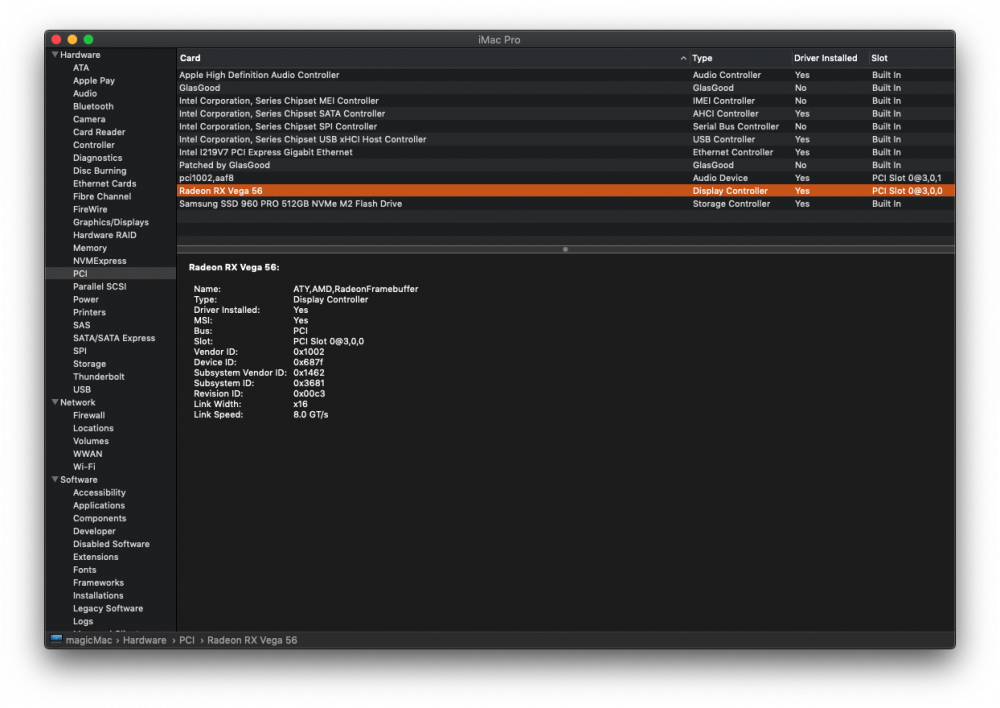Select Legacy Software in the sidebar
1000x708 pixels.
(108, 608)
